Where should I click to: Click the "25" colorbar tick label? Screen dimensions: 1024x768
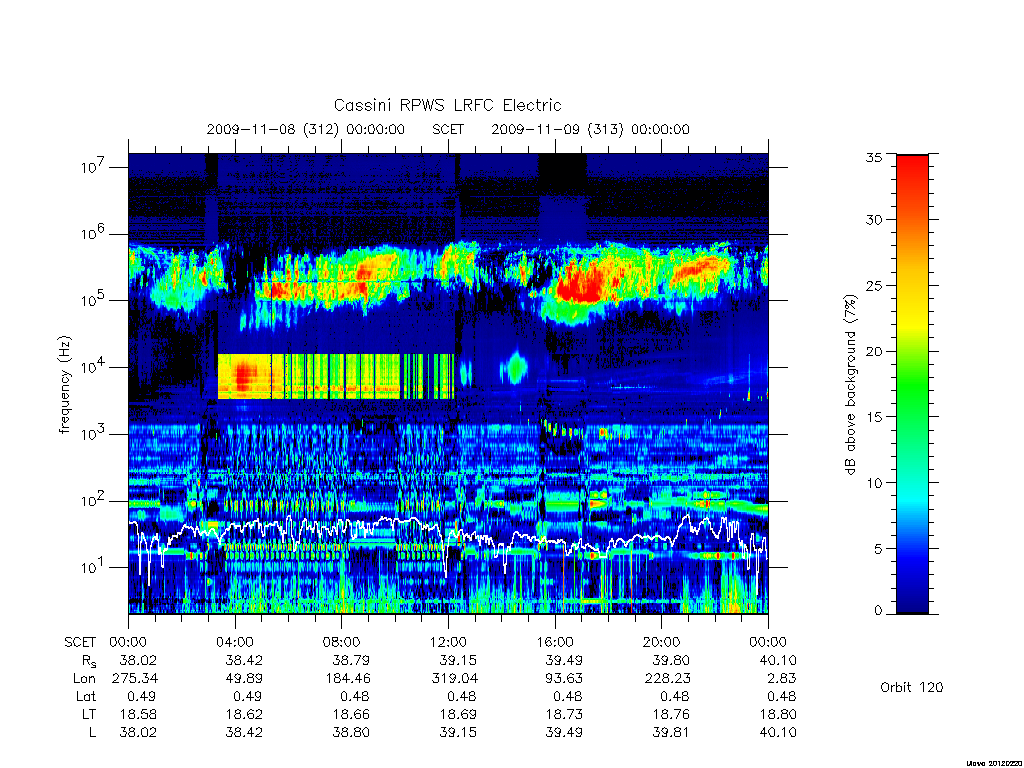pos(873,285)
